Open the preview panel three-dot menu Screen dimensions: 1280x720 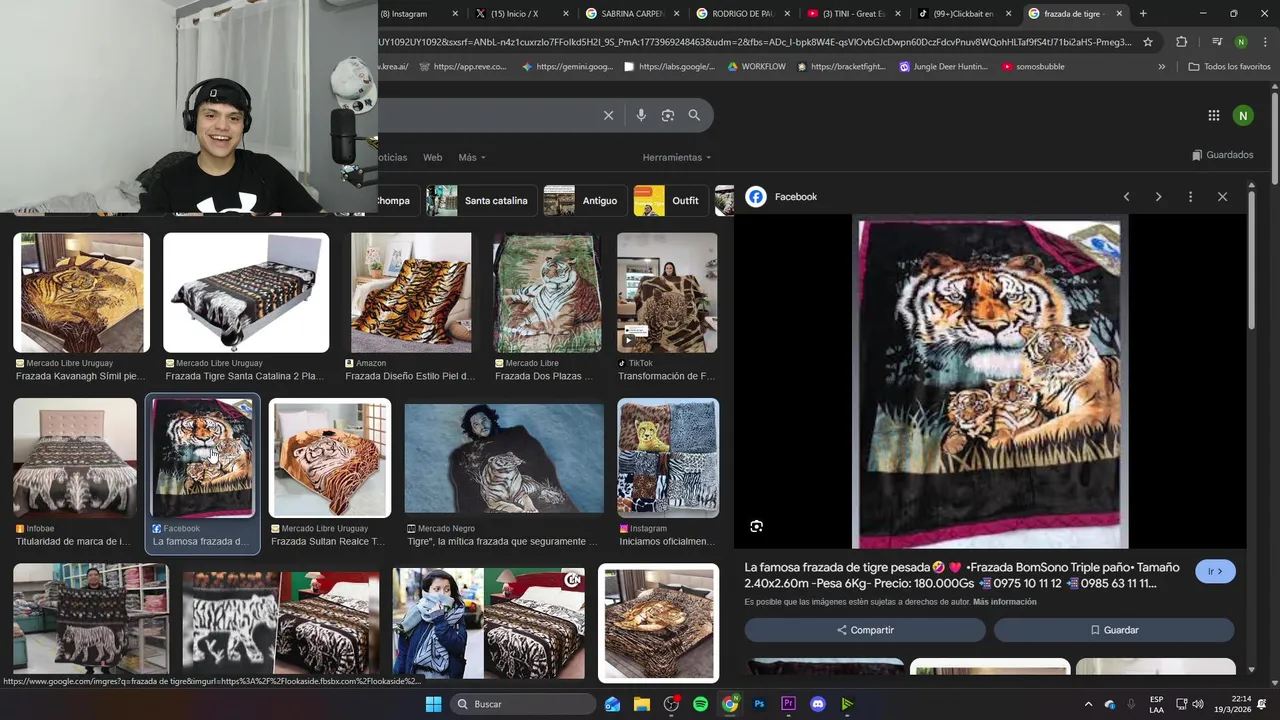click(x=1190, y=197)
